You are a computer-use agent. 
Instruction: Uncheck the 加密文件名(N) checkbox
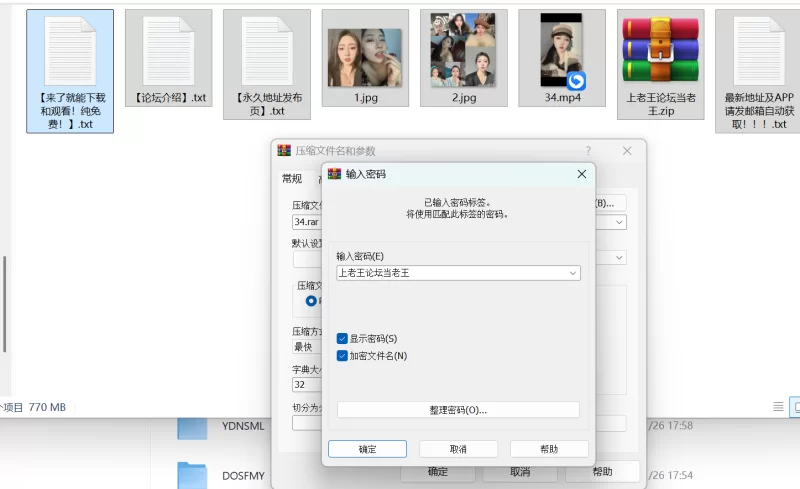tap(343, 356)
